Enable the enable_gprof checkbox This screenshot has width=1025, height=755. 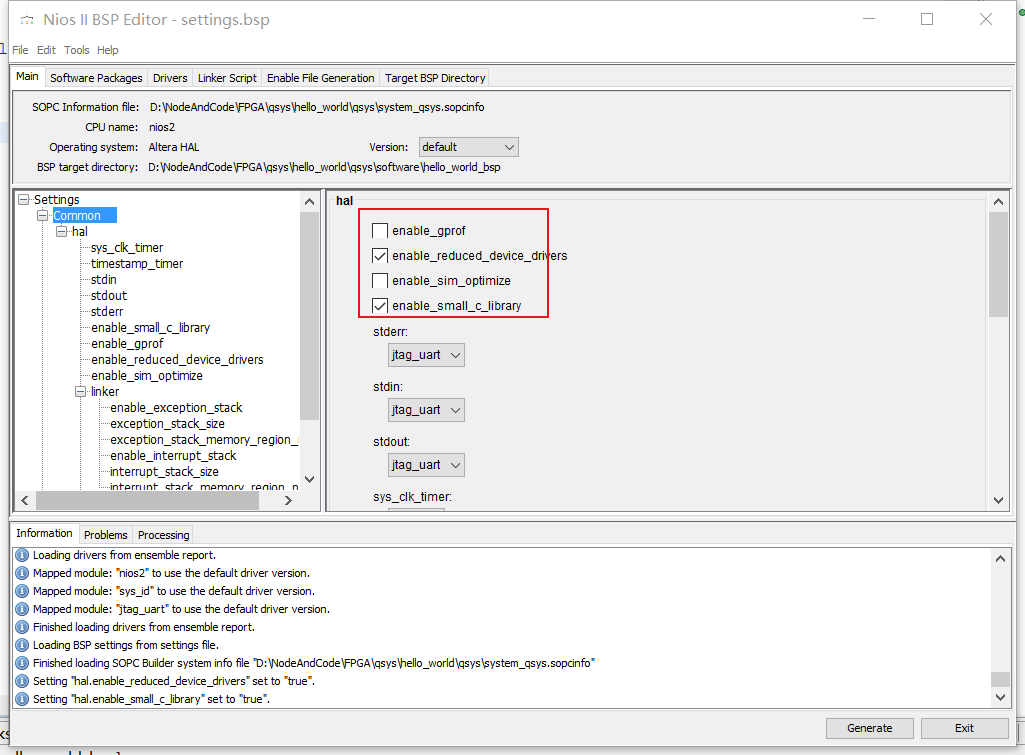pos(379,230)
